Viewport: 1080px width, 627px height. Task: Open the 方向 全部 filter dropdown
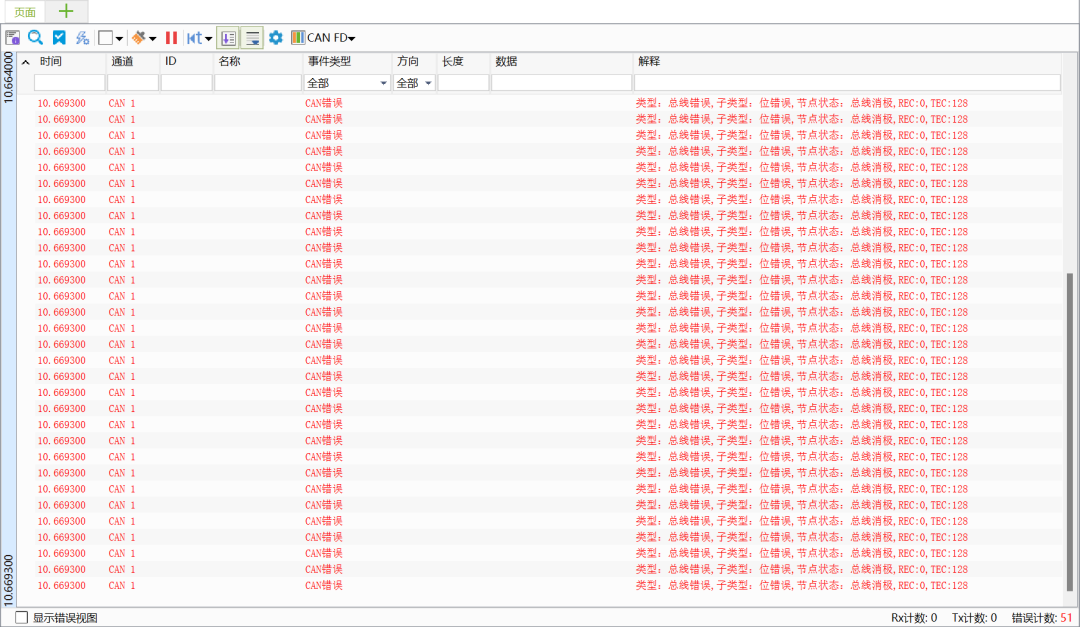point(414,83)
